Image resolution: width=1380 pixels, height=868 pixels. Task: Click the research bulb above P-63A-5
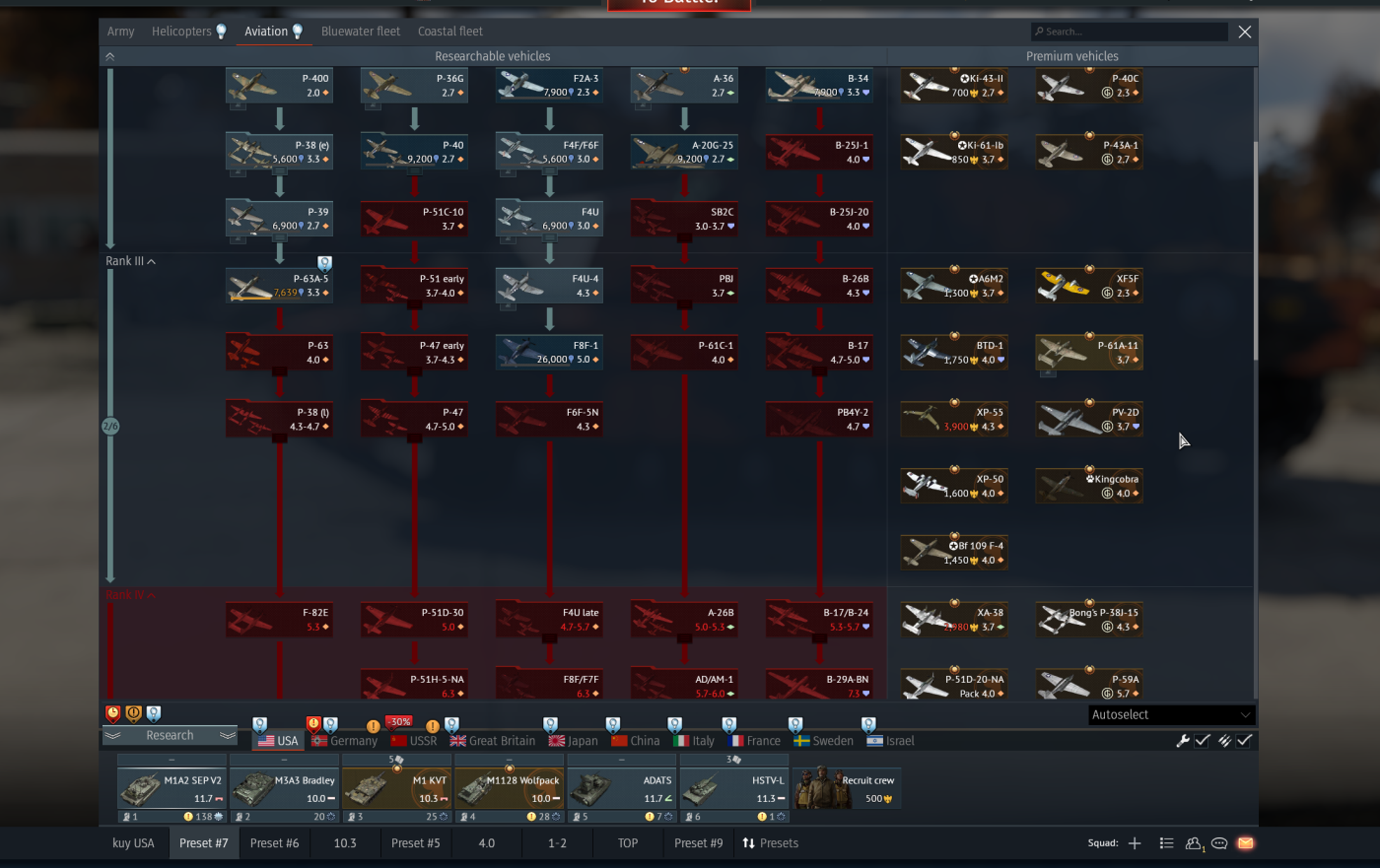tap(324, 263)
